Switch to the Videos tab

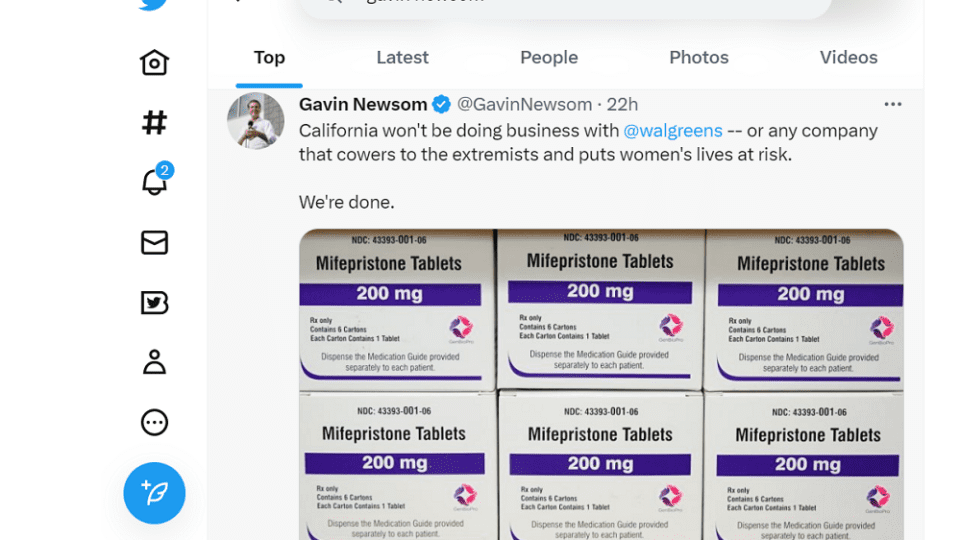[848, 58]
